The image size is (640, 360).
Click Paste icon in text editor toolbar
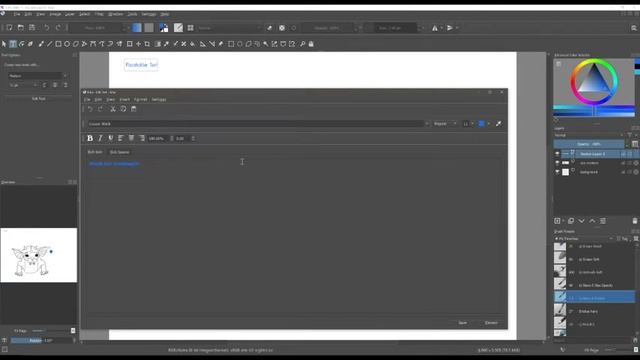click(133, 109)
